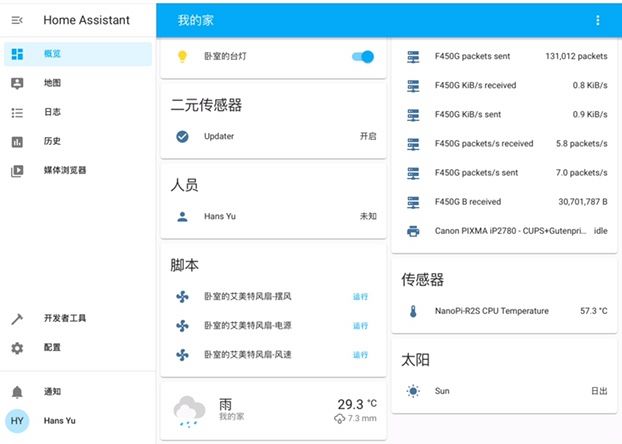Click the 0.8 KiB/s value
Screen dimensions: 622x444
[590, 85]
